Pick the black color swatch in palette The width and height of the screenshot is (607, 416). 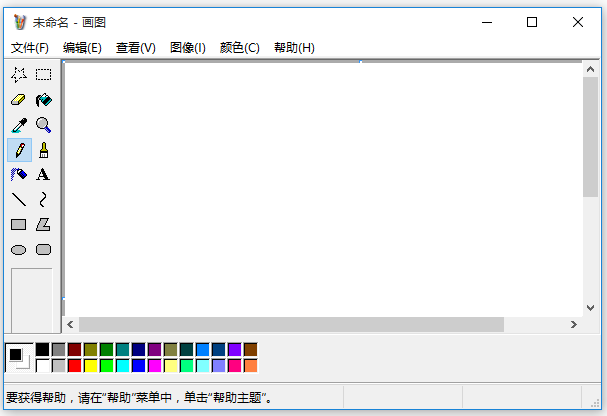point(43,349)
